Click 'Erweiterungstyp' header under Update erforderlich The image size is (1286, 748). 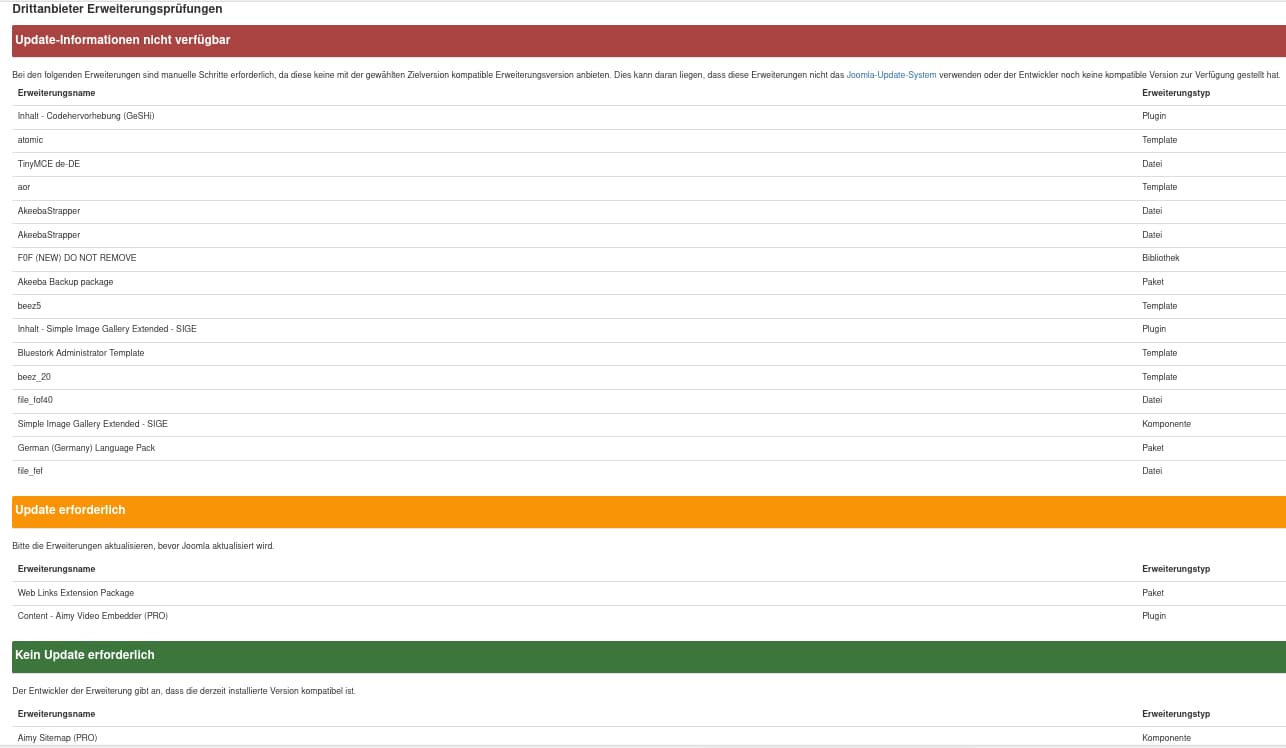coord(1176,569)
